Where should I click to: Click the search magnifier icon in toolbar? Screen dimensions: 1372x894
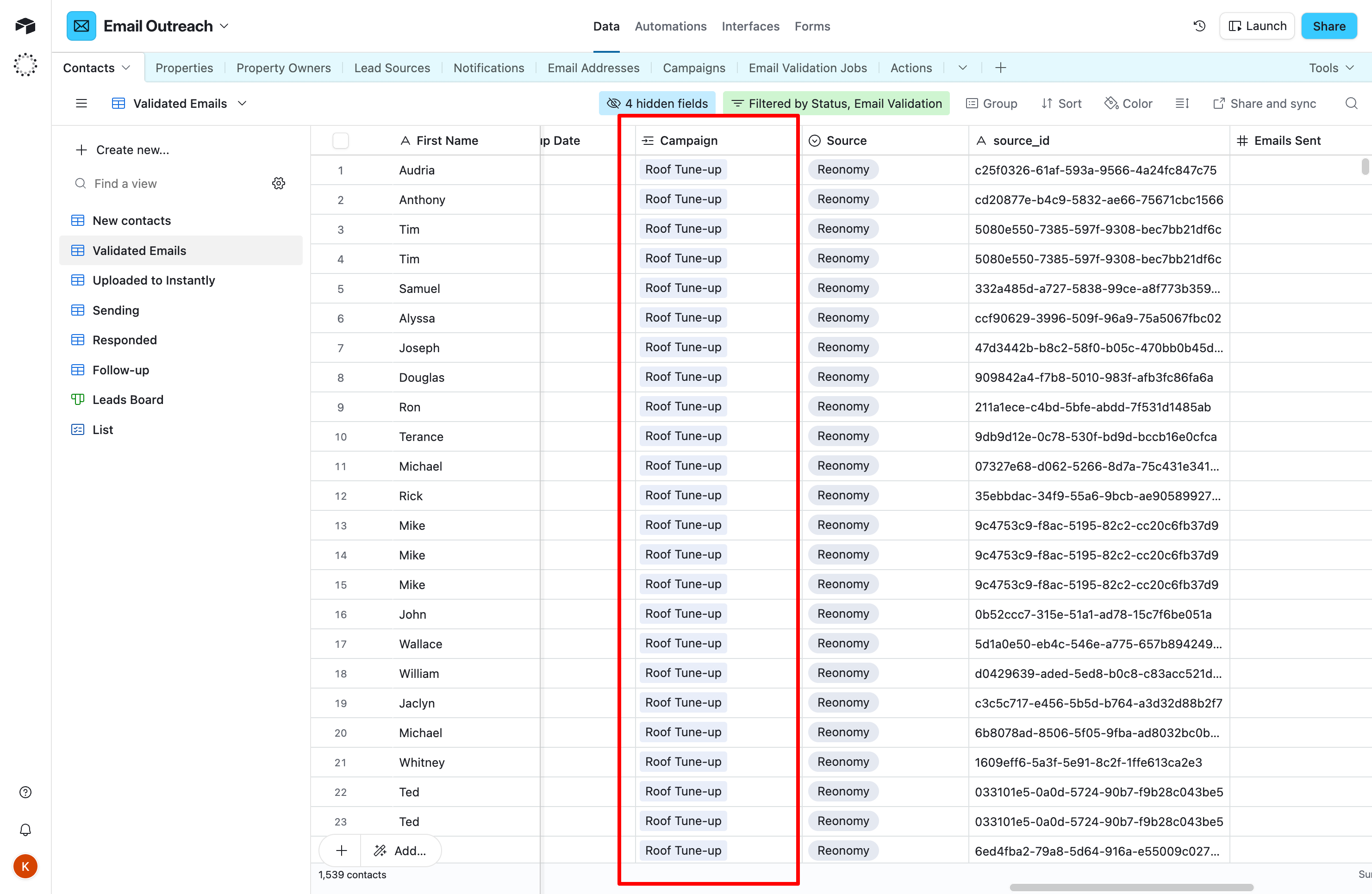(x=1351, y=103)
